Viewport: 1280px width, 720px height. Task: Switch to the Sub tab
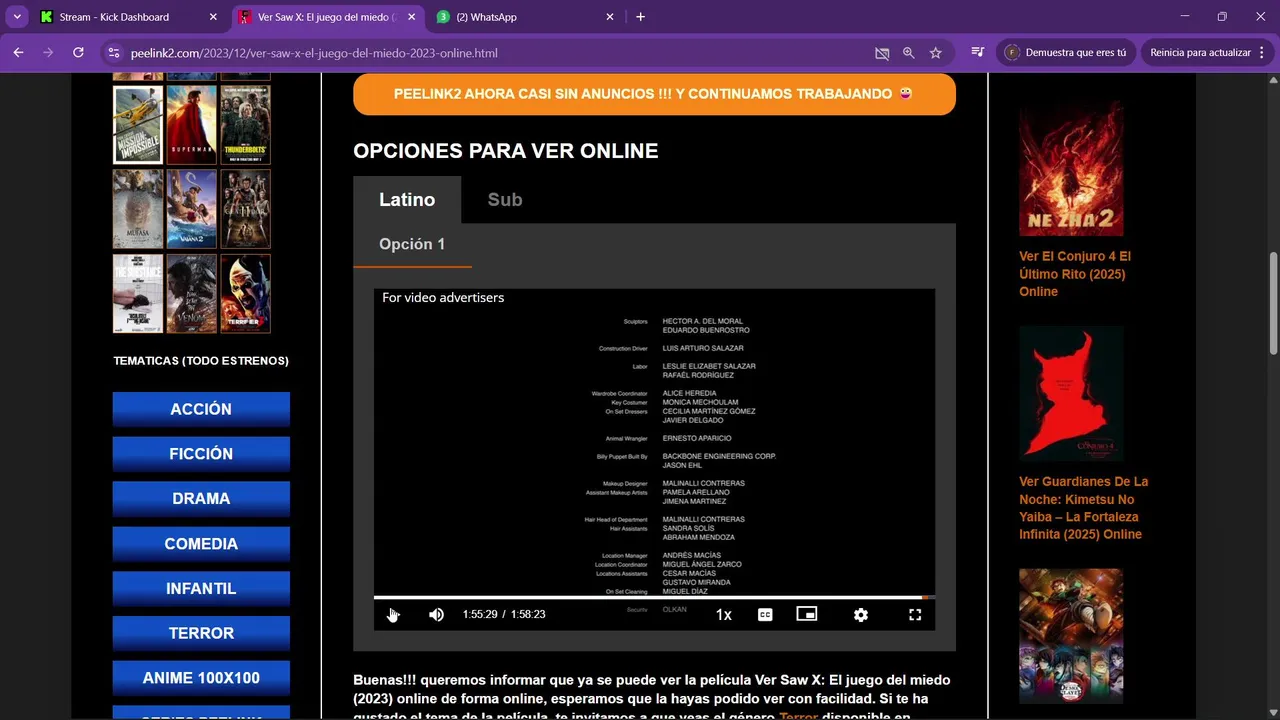click(x=505, y=200)
